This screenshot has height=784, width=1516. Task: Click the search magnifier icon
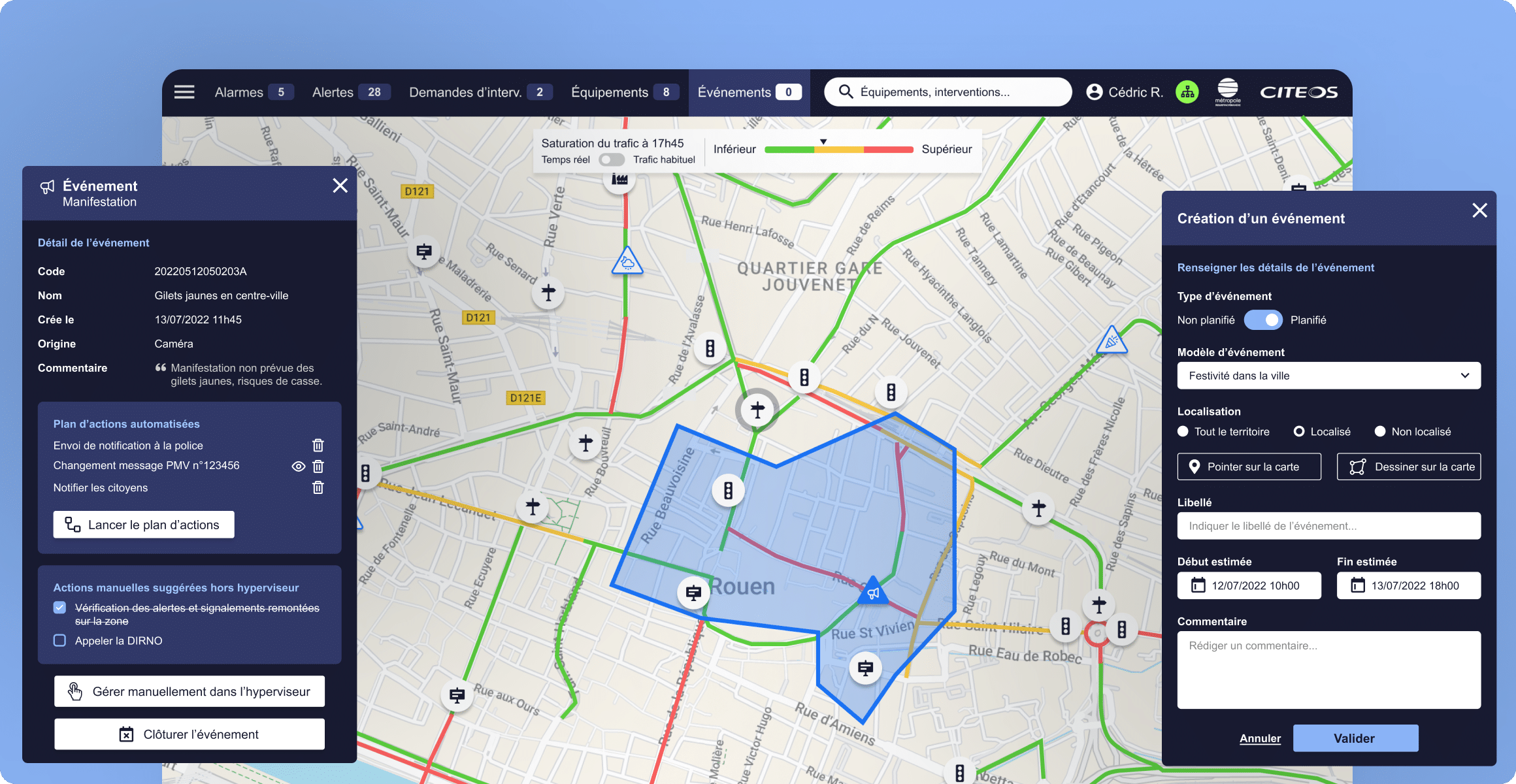click(846, 92)
